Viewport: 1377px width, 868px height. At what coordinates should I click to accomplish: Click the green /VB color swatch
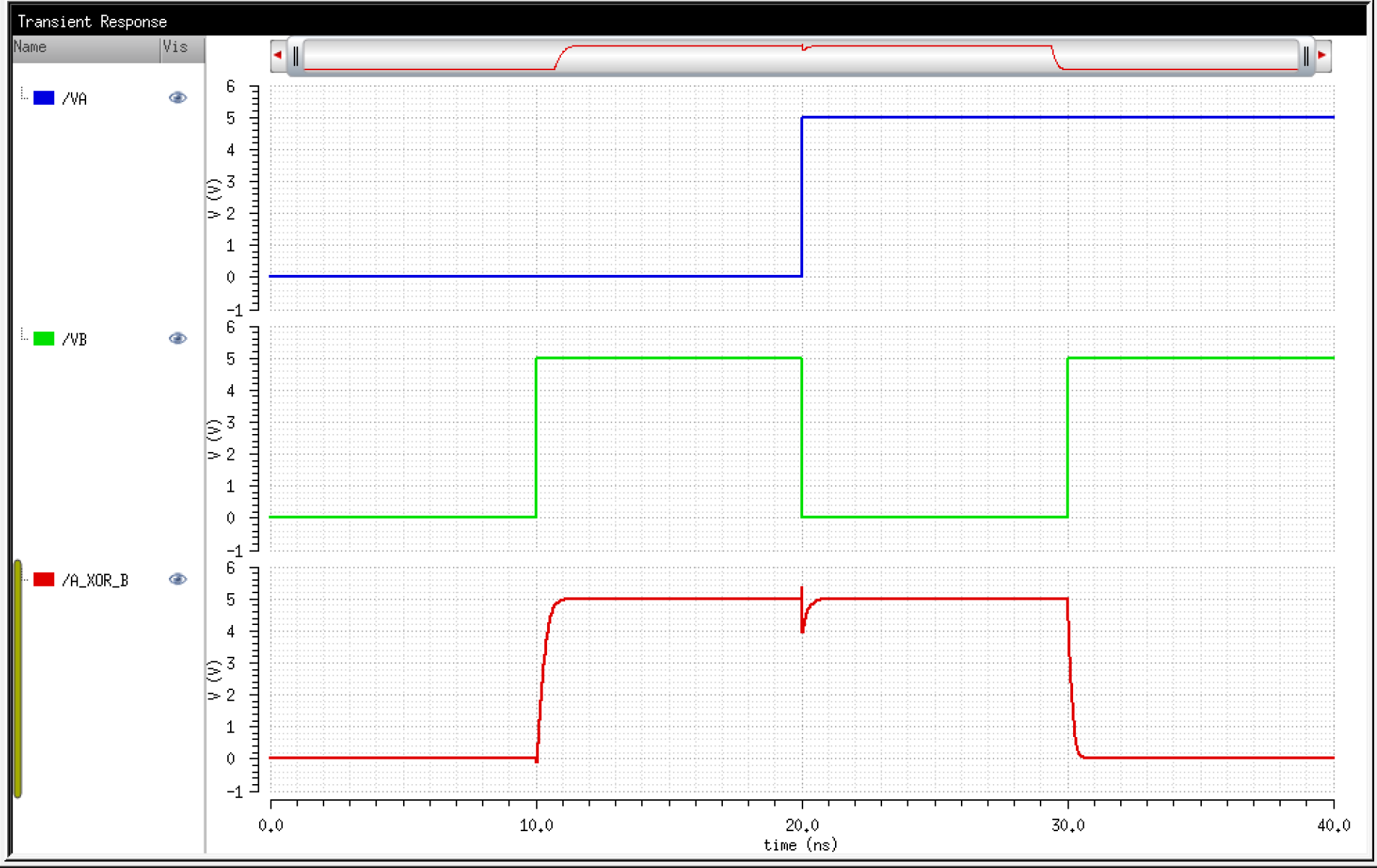click(44, 339)
